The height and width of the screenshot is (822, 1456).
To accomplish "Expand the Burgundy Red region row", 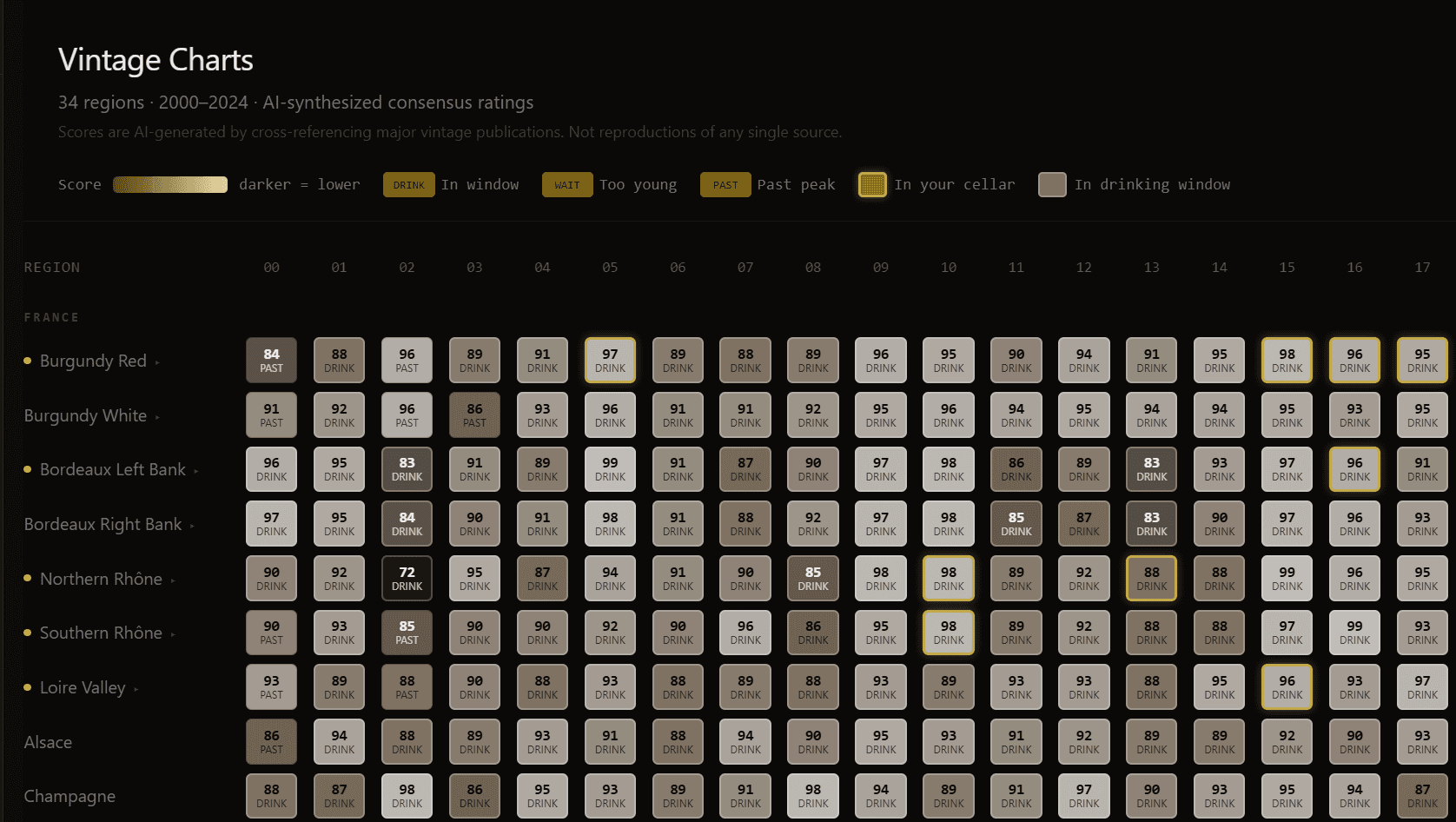I will [158, 362].
